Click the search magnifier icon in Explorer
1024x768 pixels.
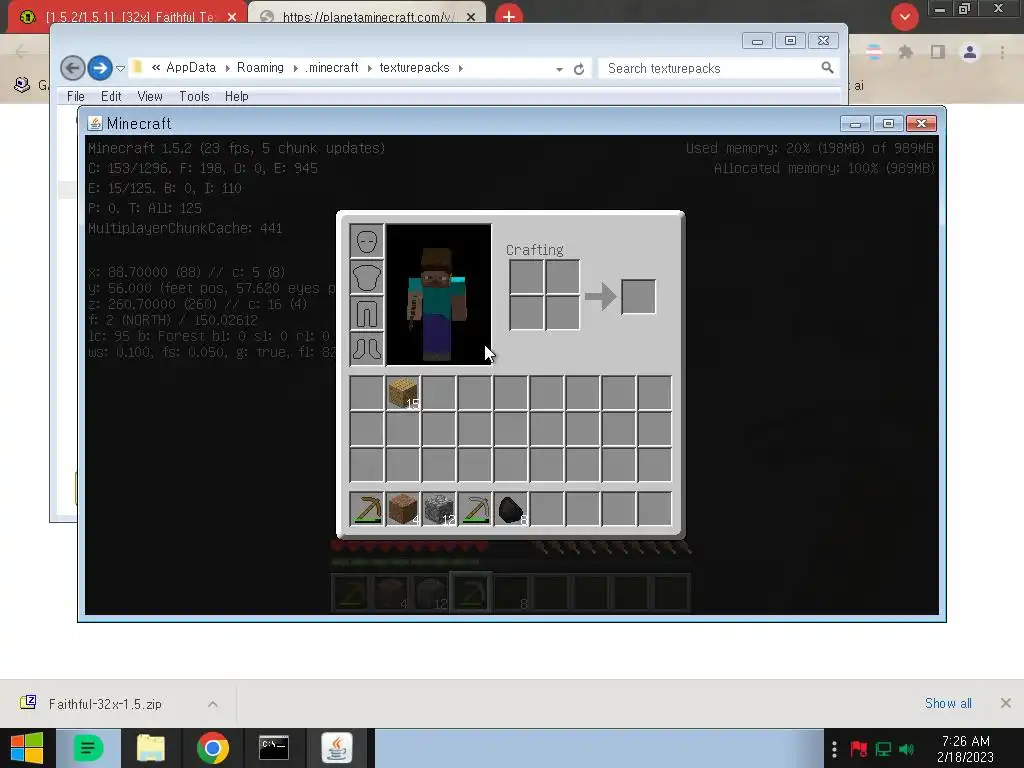[x=827, y=68]
